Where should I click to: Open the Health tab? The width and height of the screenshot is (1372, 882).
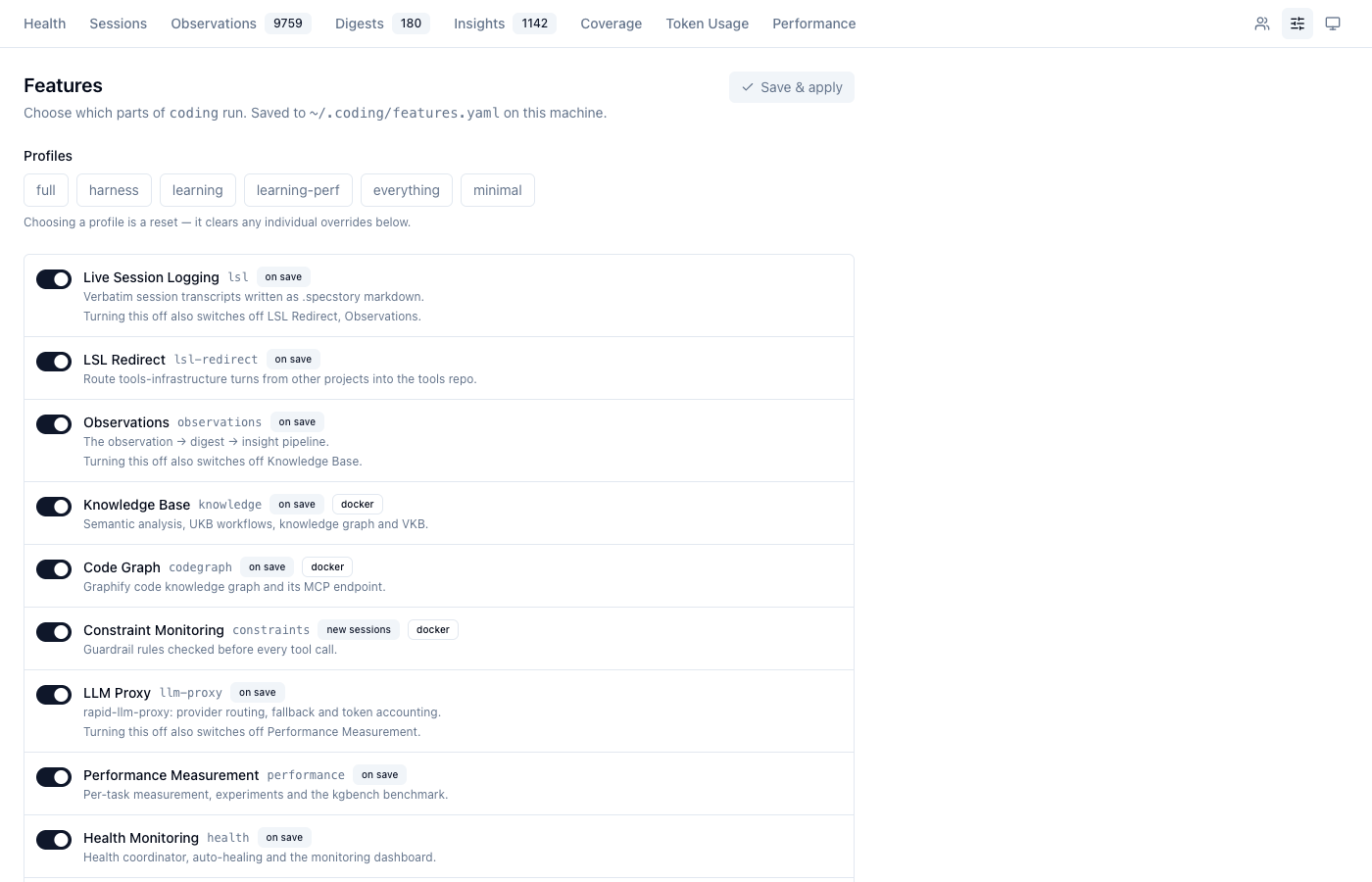click(x=45, y=24)
